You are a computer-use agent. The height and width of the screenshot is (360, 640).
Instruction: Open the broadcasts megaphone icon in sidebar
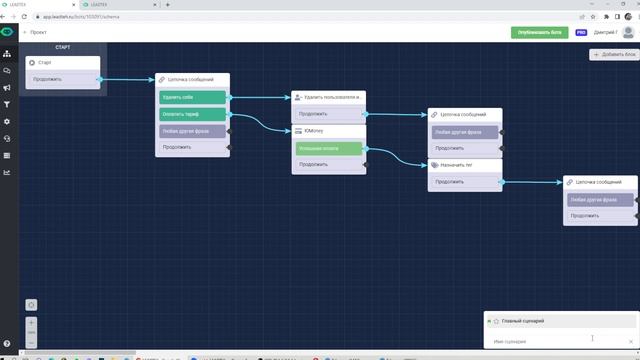pyautogui.click(x=7, y=88)
